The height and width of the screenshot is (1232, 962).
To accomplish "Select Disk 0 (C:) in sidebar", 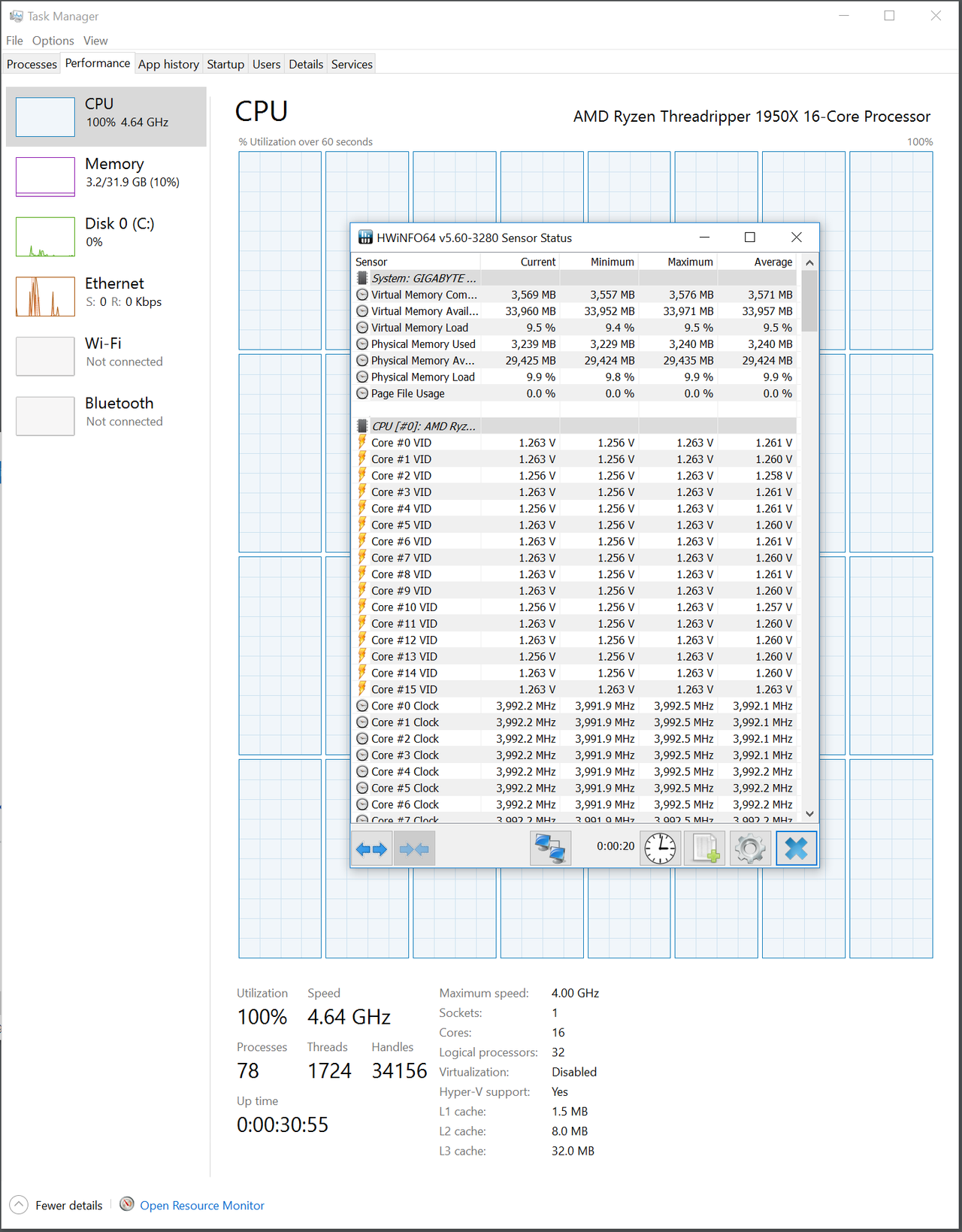I will (x=106, y=236).
